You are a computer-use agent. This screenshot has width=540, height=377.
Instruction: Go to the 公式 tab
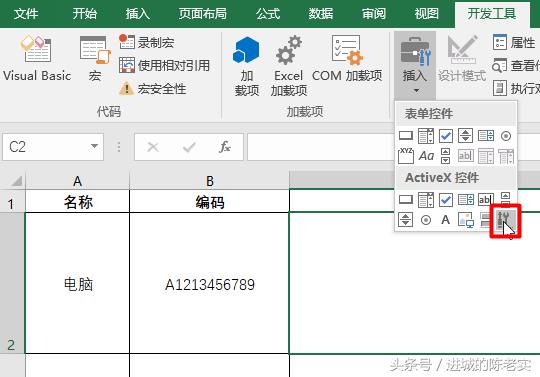[x=268, y=14]
